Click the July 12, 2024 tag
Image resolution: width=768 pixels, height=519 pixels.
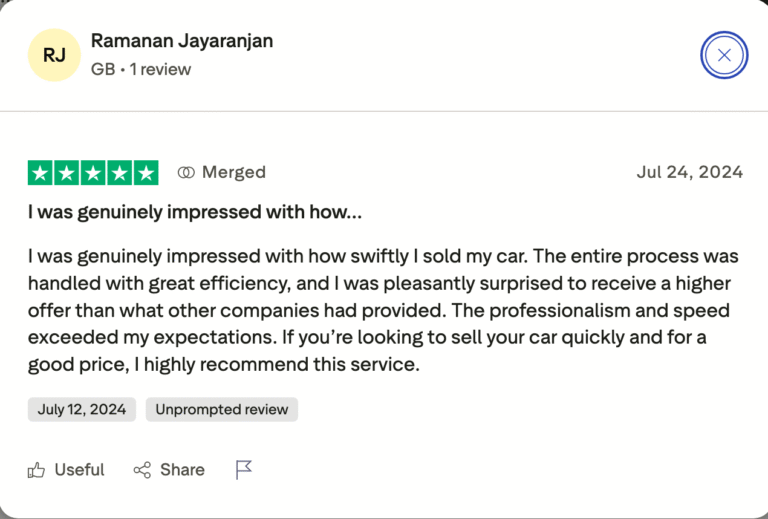(82, 409)
